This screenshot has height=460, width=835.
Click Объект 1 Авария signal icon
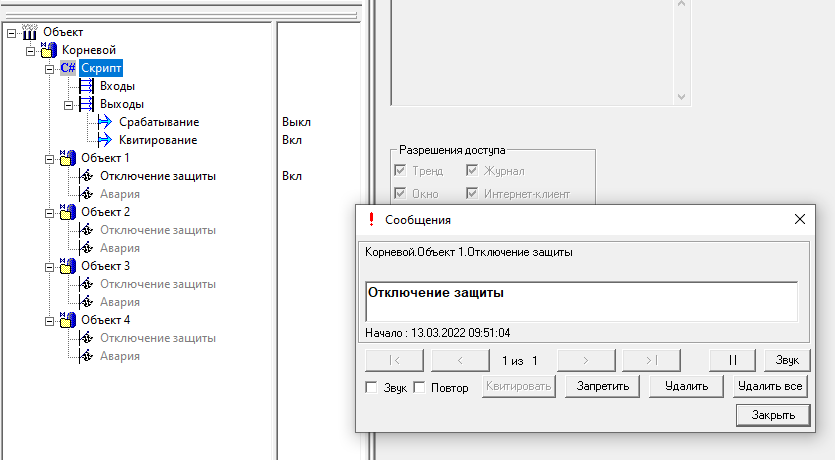coord(86,194)
